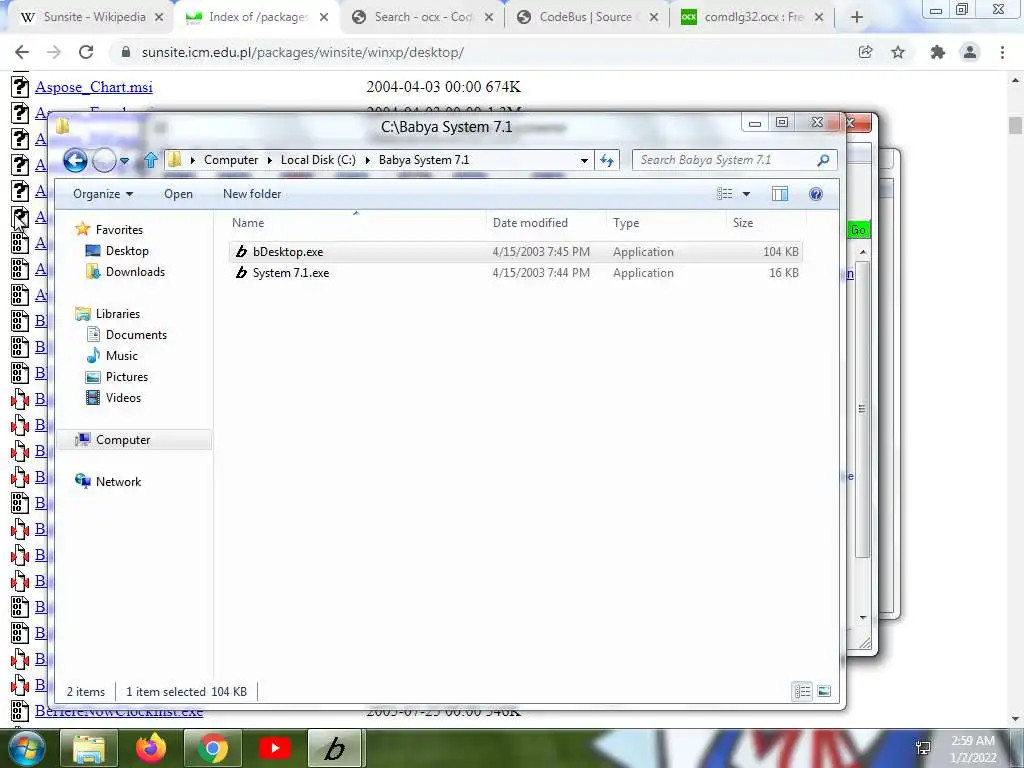Click the Share this page icon

click(x=865, y=52)
